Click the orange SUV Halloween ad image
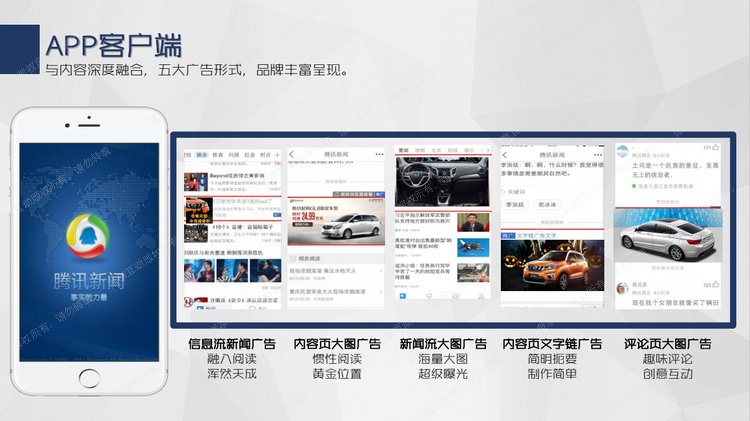The height and width of the screenshot is (421, 750). click(x=552, y=266)
